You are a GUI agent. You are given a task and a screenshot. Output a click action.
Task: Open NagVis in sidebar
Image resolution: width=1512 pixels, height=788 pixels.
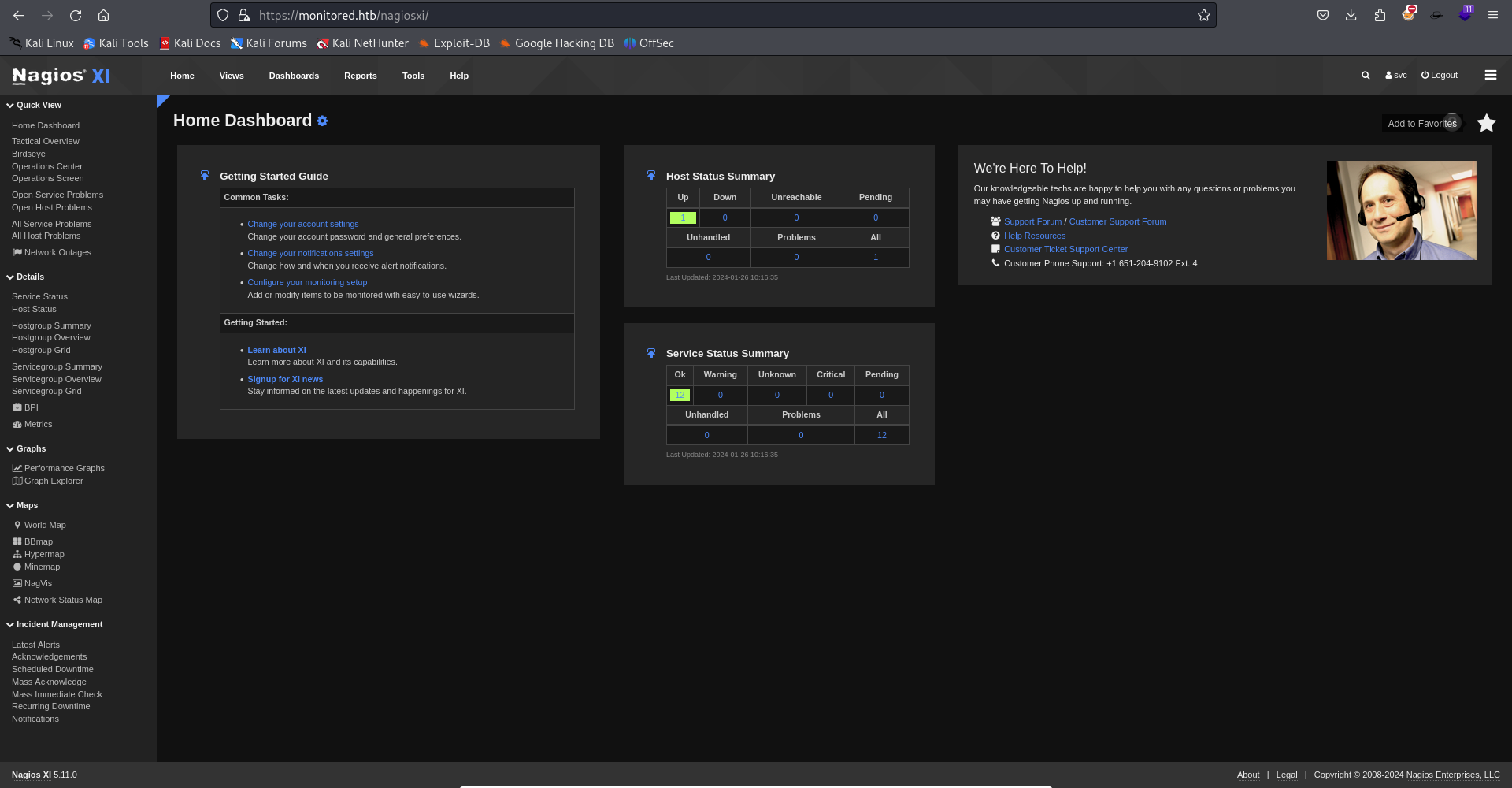point(32,583)
